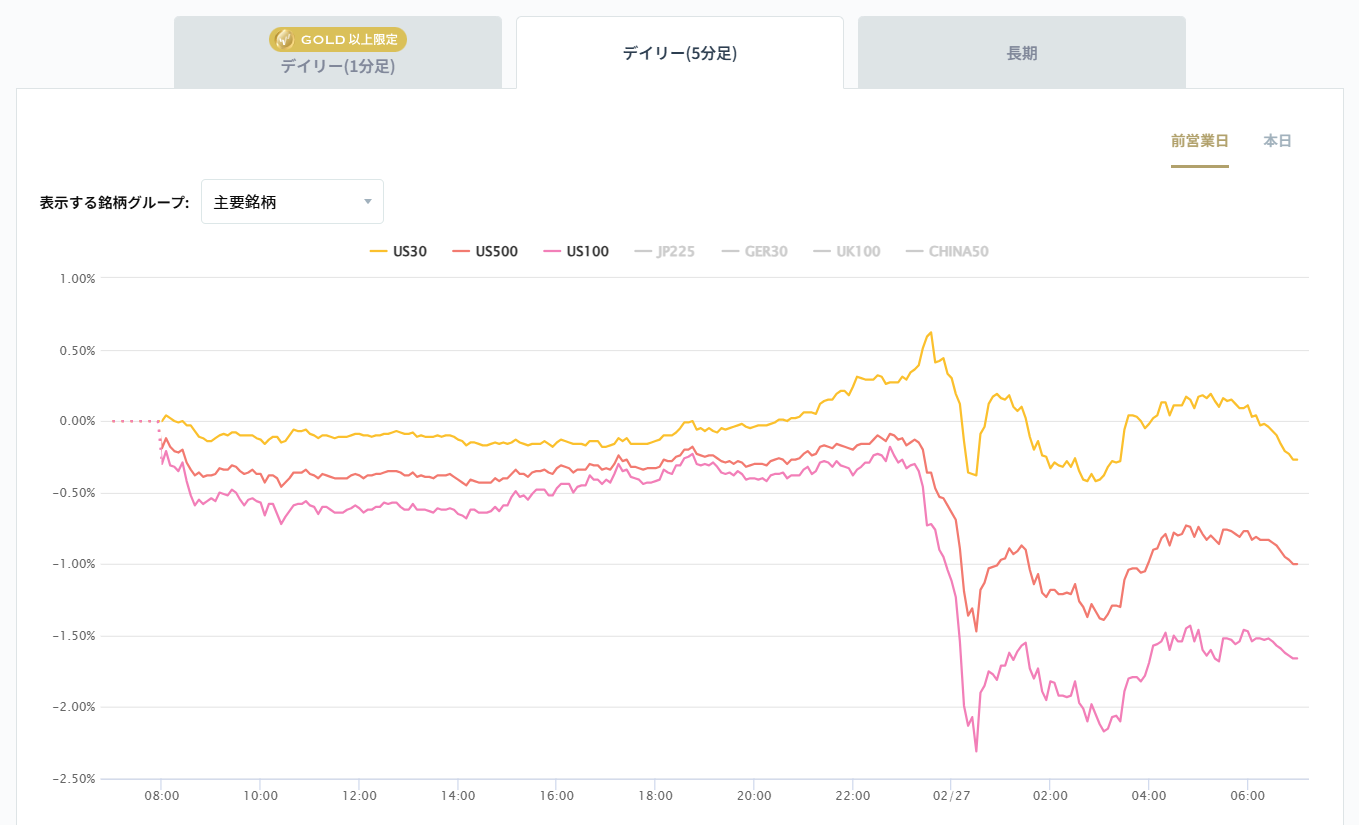Click the GOLD以上限定 badge label
This screenshot has width=1359, height=825.
350,39
